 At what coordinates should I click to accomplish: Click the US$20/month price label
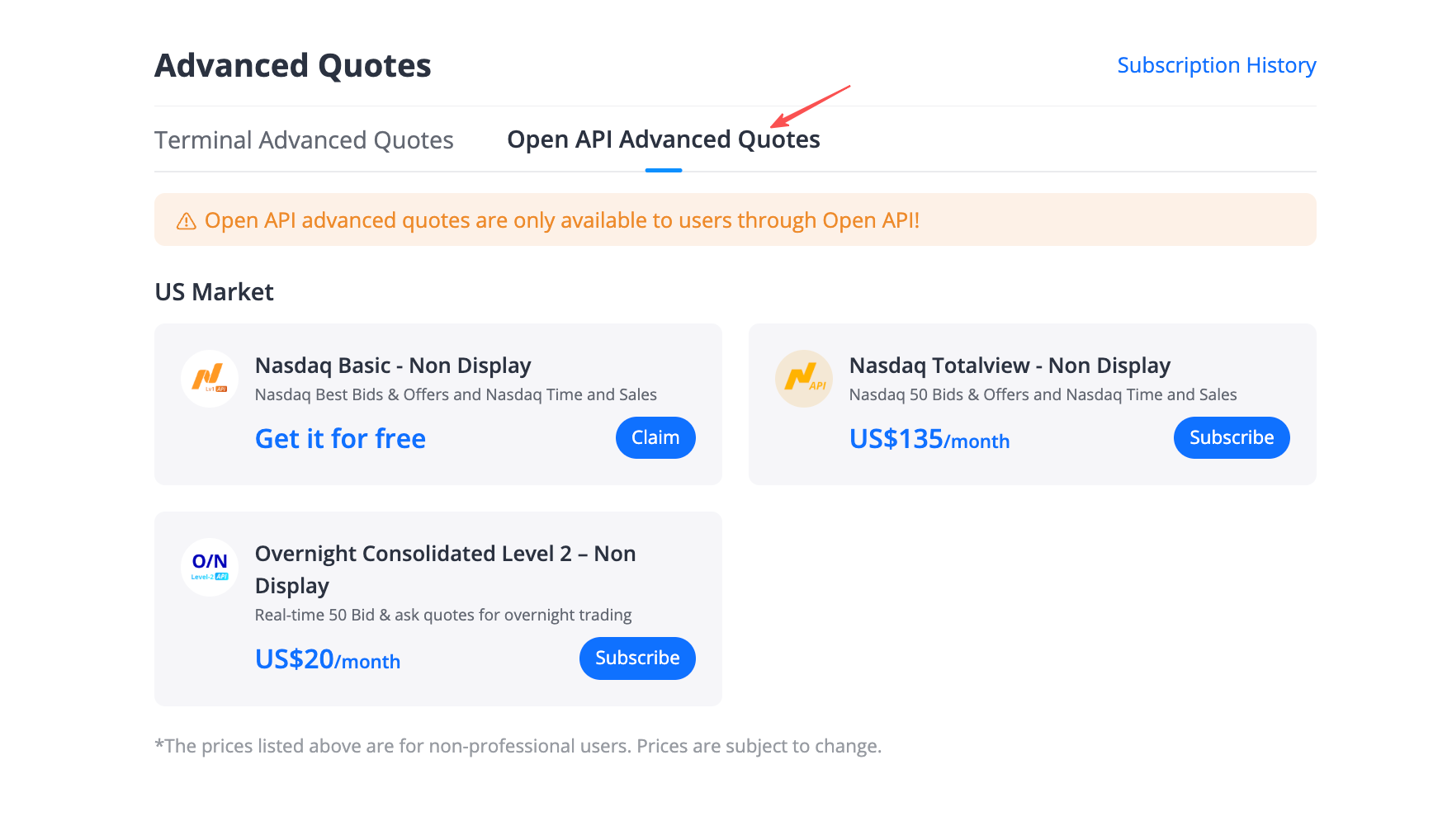click(x=328, y=659)
